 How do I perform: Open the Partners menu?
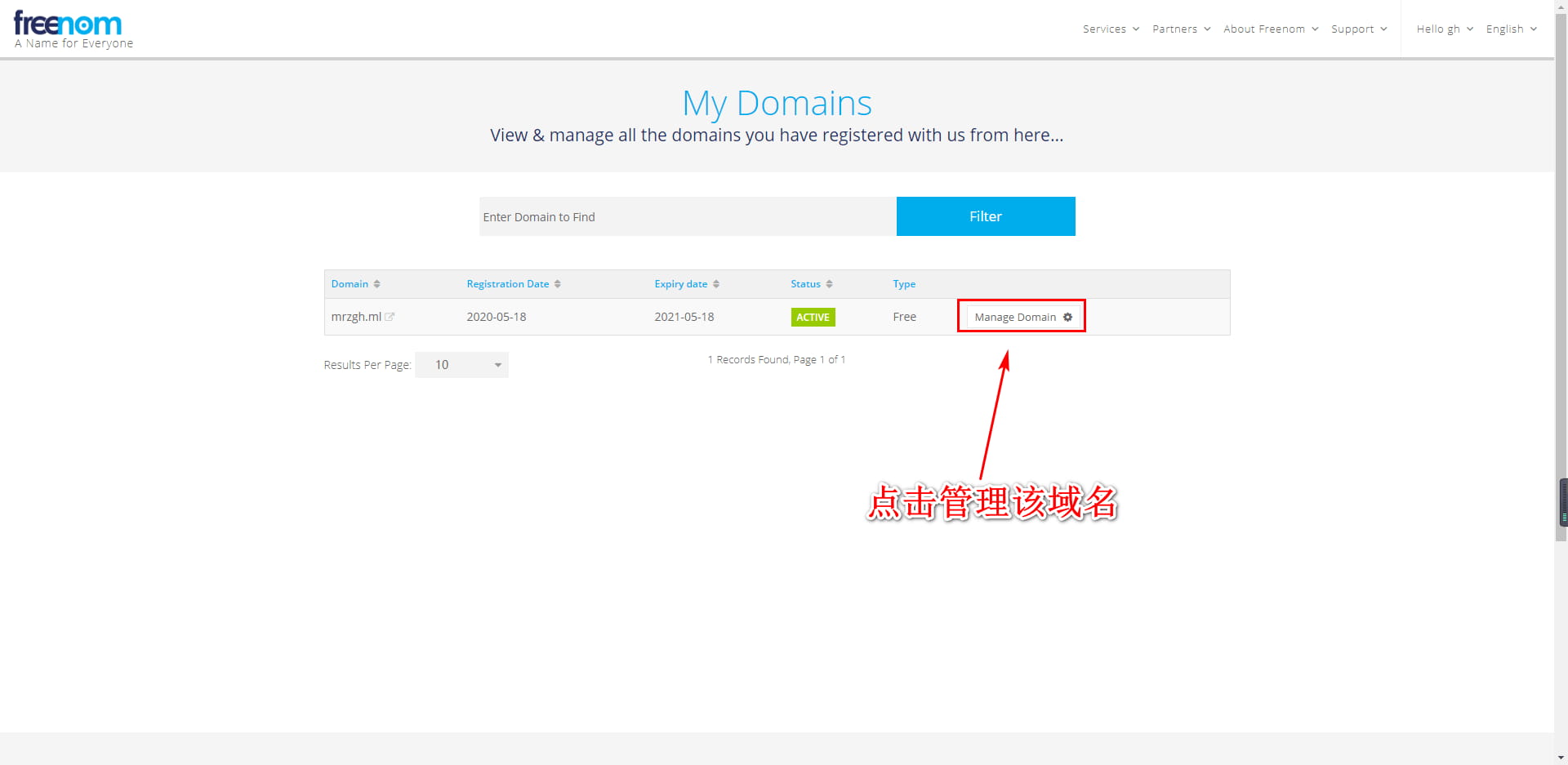click(1181, 29)
